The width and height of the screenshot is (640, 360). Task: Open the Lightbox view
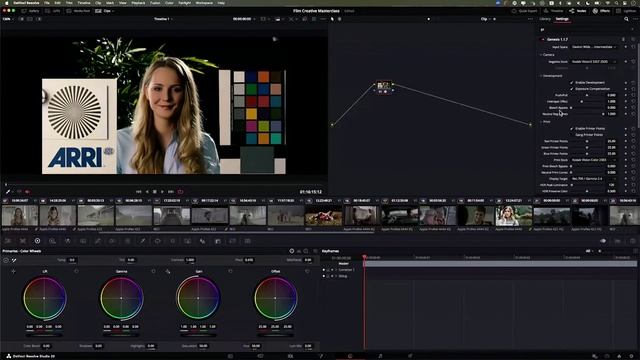click(x=627, y=11)
